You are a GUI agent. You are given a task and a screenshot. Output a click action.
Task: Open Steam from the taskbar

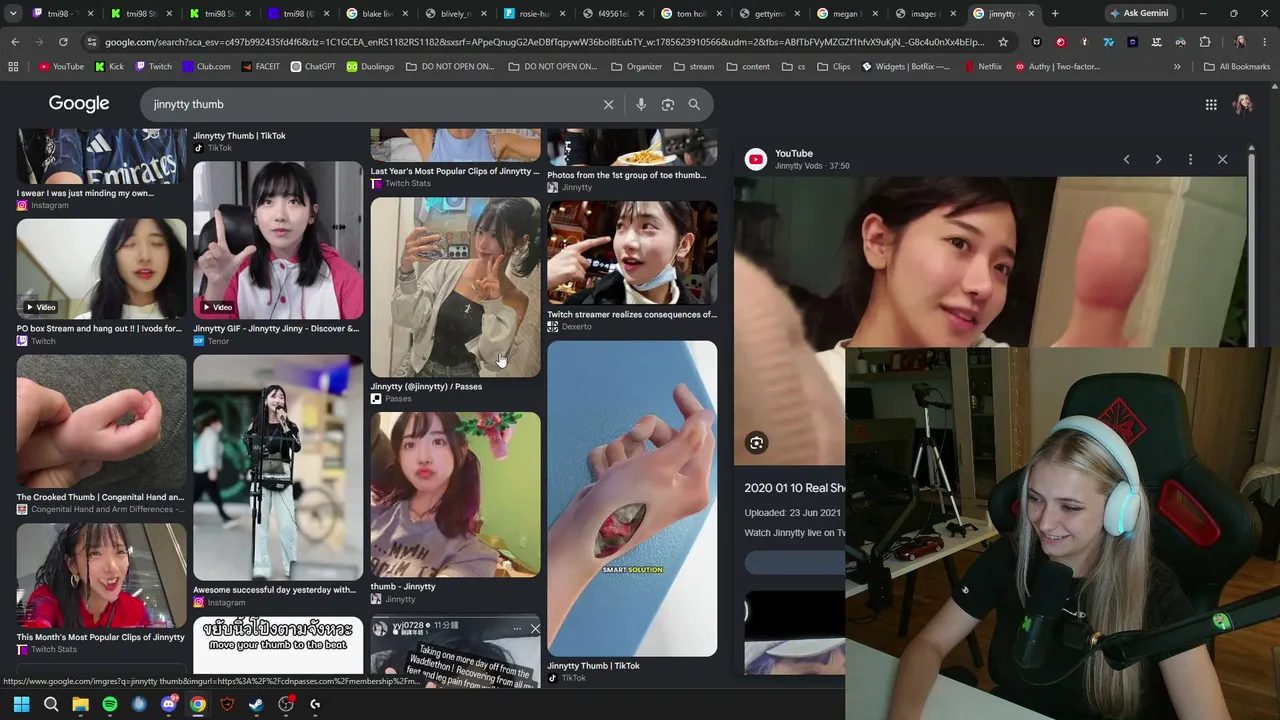[256, 704]
